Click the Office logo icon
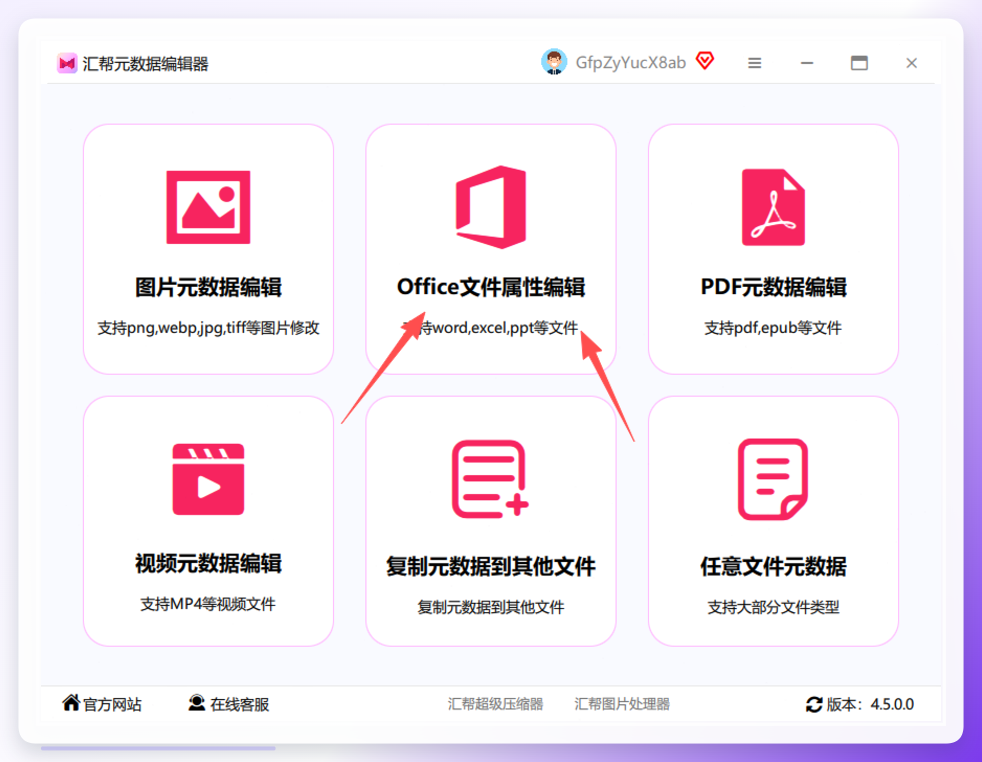Viewport: 982px width, 762px height. coord(491,207)
